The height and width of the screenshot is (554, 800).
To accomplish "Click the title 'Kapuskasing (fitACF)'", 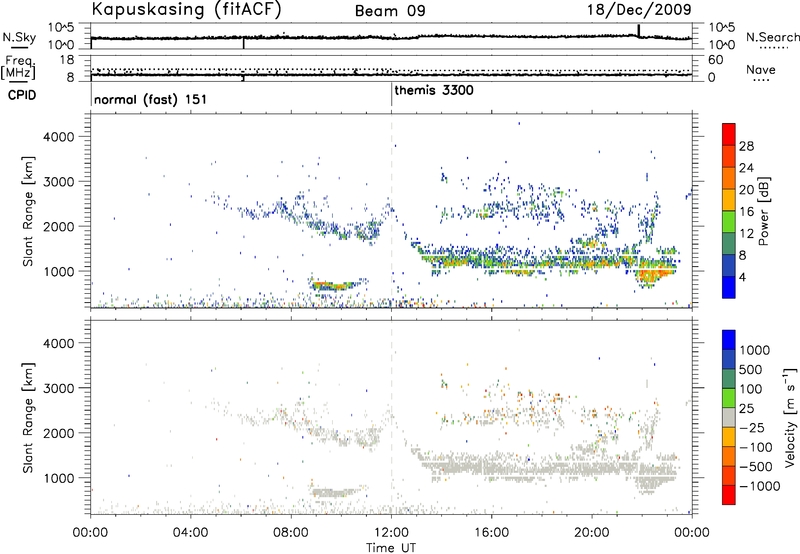I will (186, 9).
